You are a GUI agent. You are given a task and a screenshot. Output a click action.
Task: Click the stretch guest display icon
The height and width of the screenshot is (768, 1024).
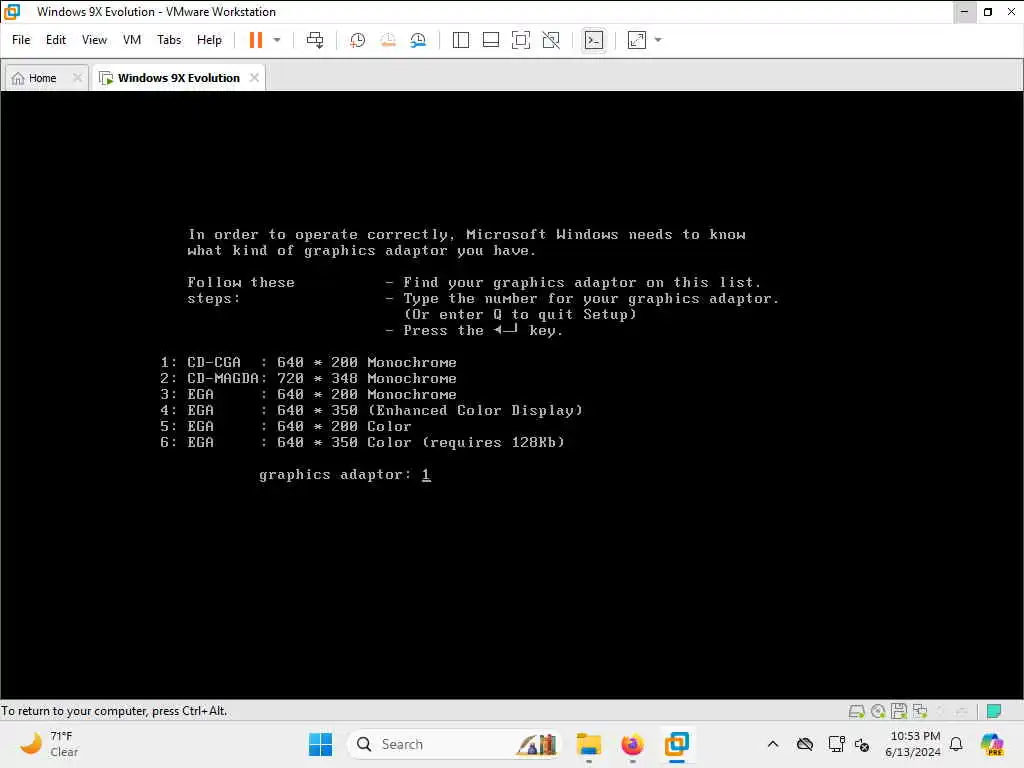click(x=637, y=40)
